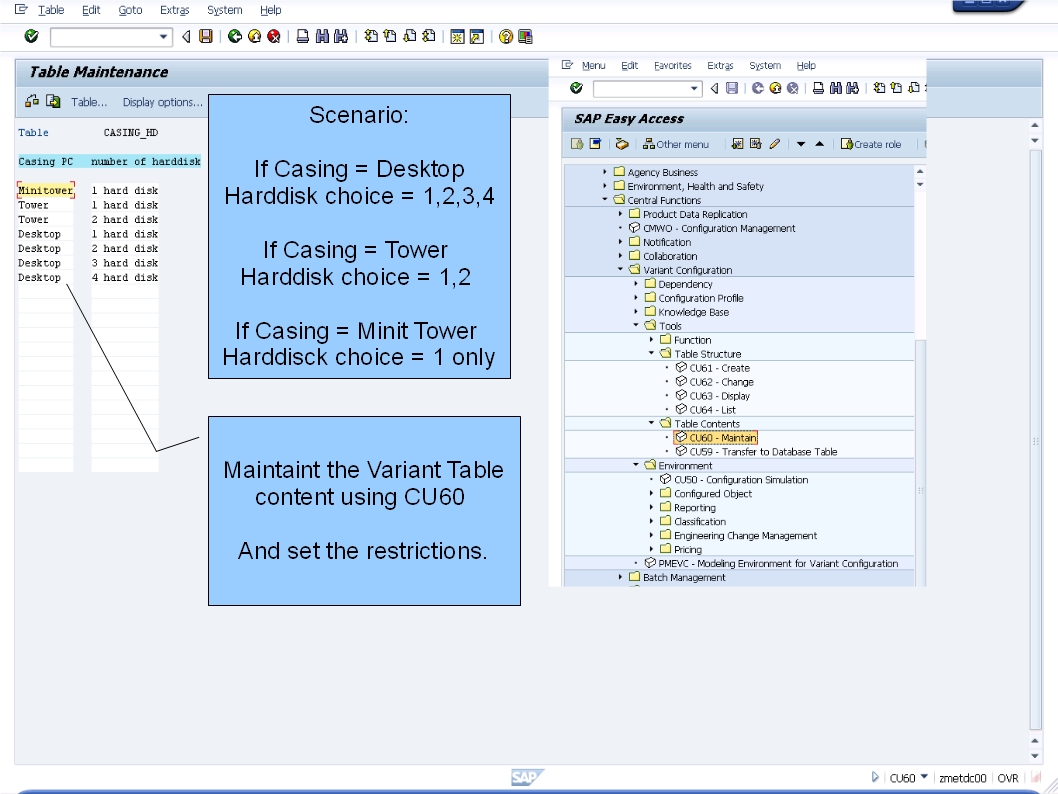Image resolution: width=1058 pixels, height=794 pixels.
Task: Click Print icon in Table Maintenance toolbar
Action: click(x=303, y=36)
